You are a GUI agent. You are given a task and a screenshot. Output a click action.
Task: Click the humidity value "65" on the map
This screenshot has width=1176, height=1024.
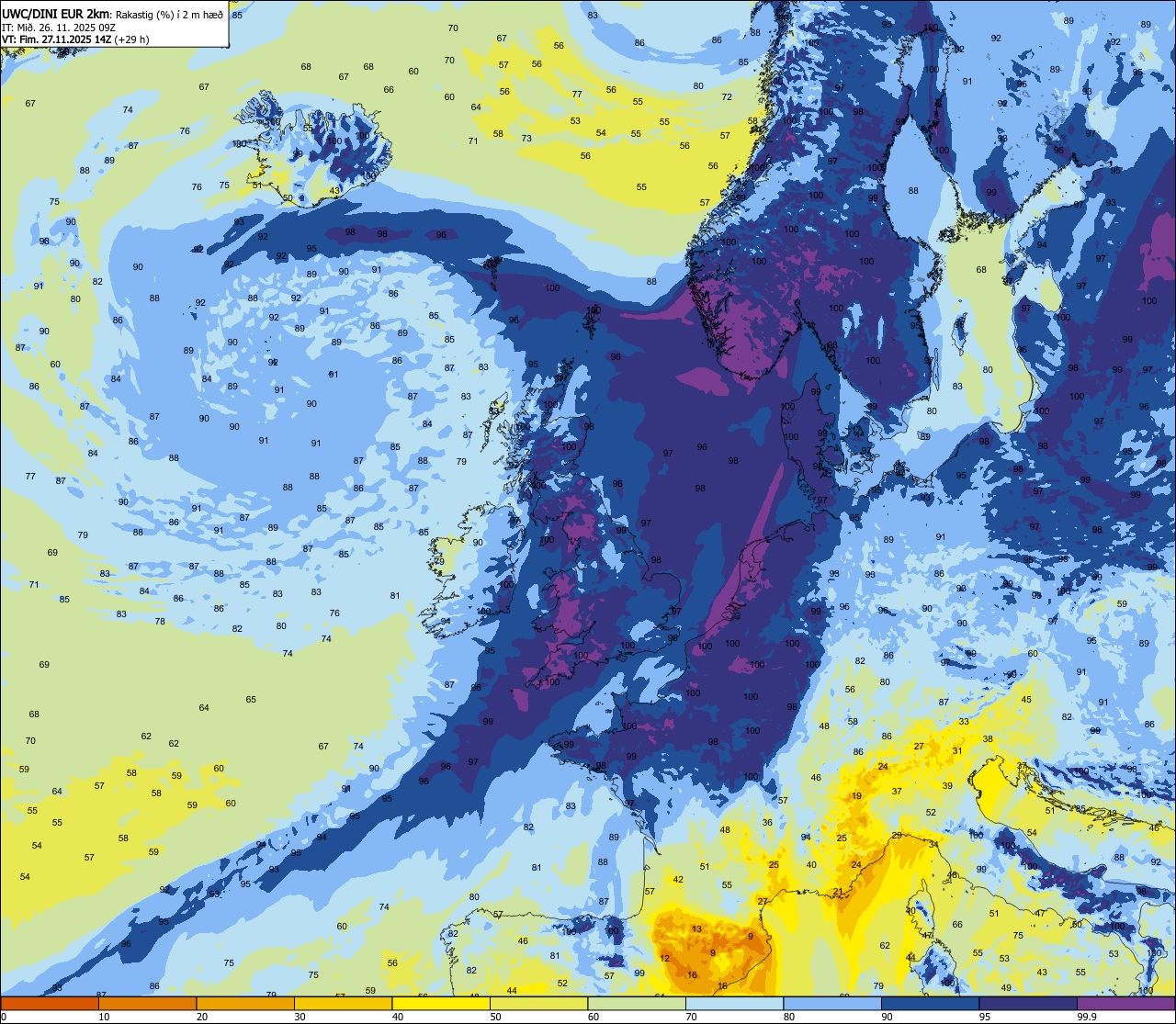251,700
